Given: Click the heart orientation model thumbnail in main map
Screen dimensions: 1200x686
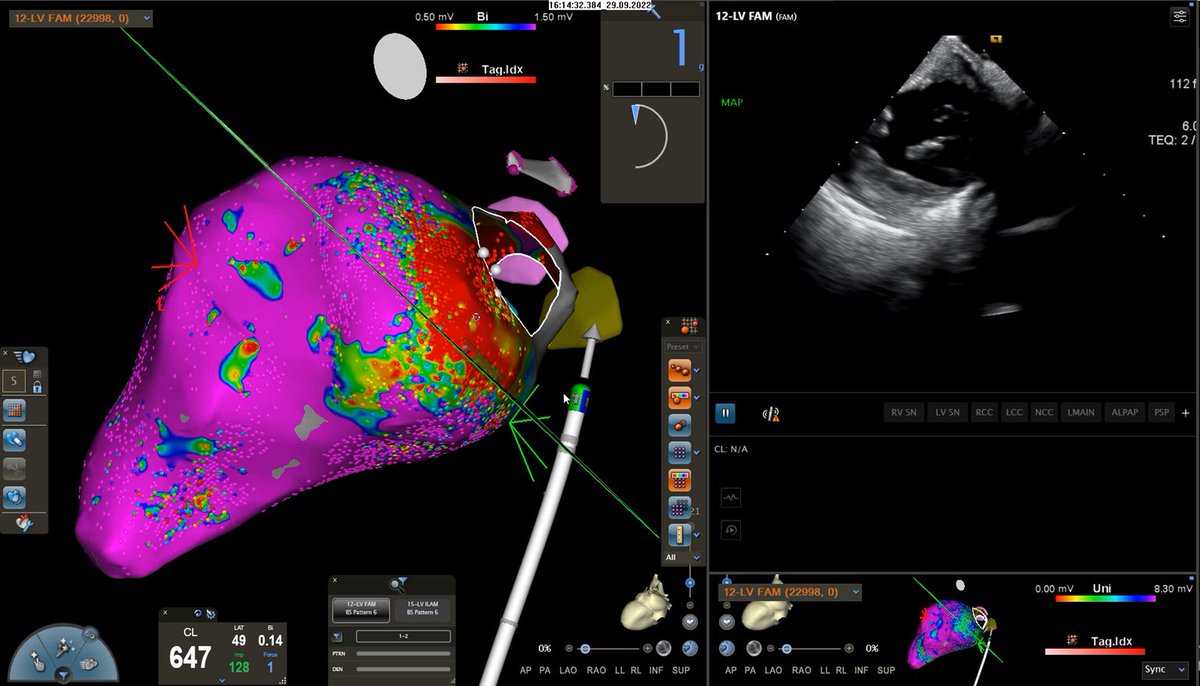Looking at the screenshot, I should coord(646,602).
